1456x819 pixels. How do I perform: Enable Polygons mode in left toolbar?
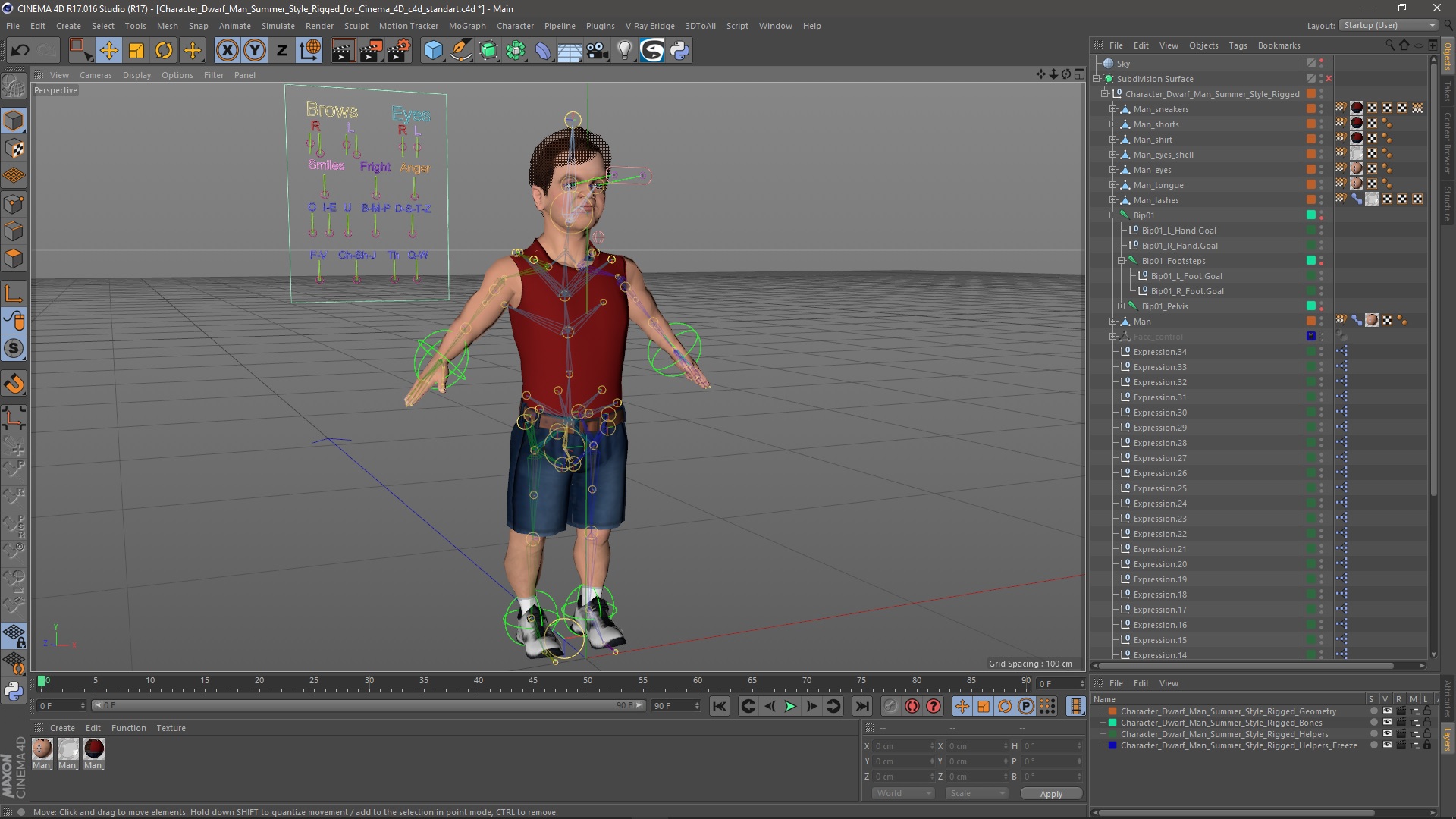[x=14, y=259]
